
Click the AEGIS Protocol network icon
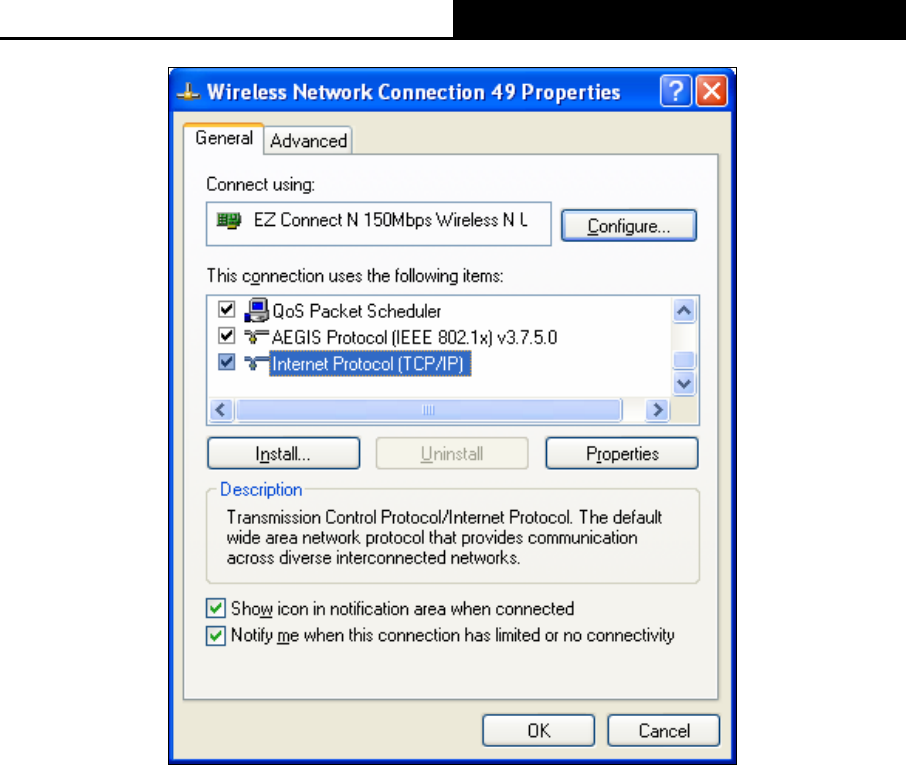click(x=256, y=337)
